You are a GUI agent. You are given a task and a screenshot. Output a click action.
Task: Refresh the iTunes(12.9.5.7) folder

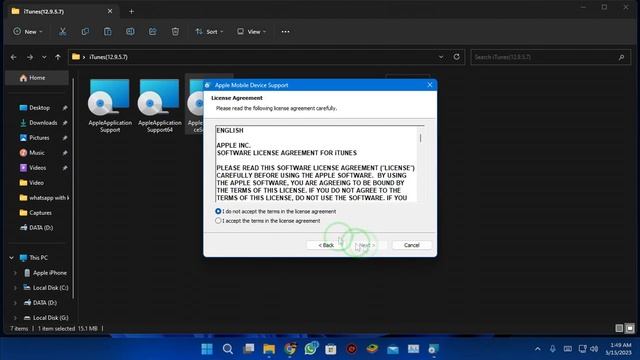pos(456,57)
